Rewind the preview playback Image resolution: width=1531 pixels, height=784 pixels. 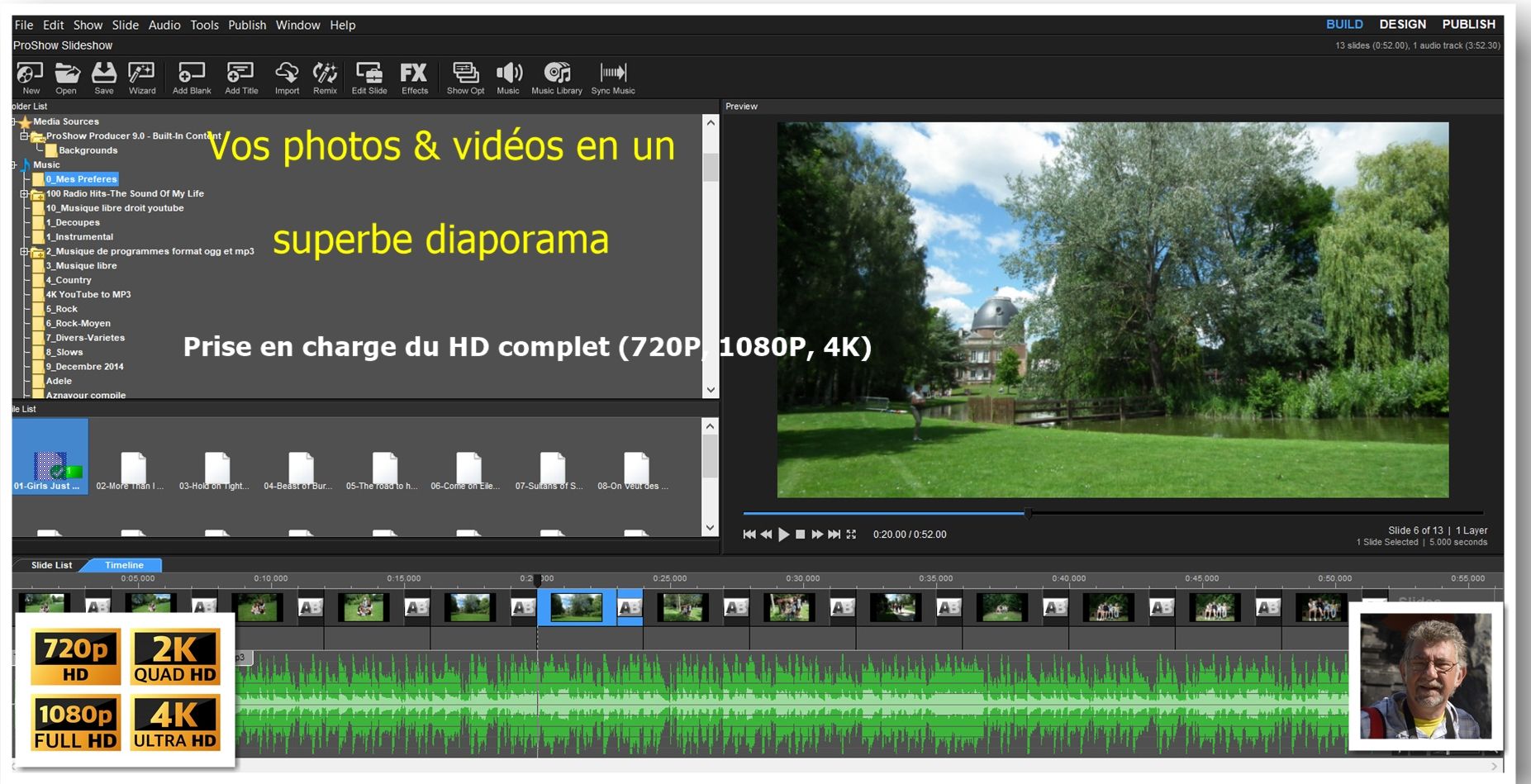point(766,535)
